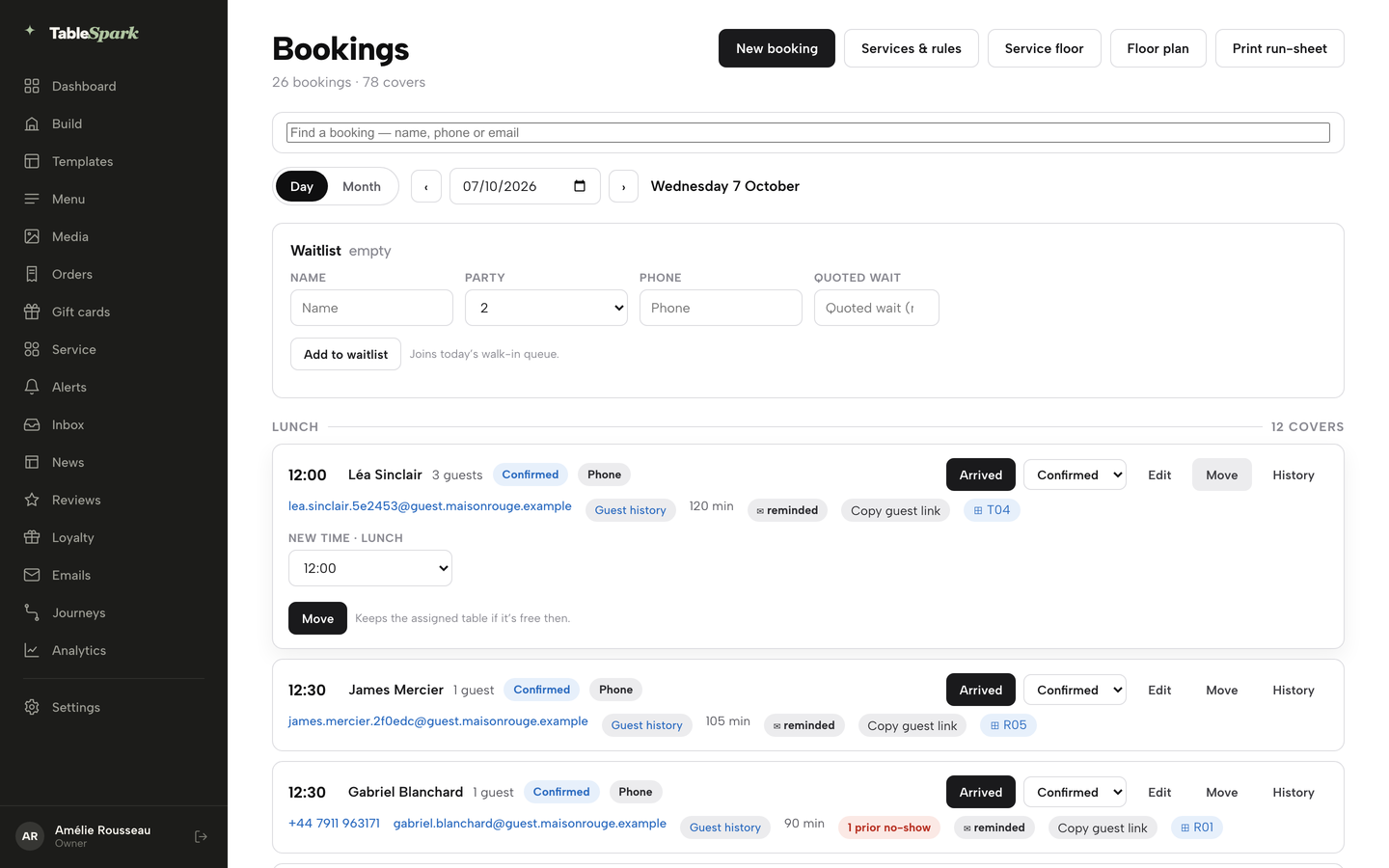This screenshot has height=868, width=1389.
Task: Open the Reviews star icon
Action: pos(32,500)
